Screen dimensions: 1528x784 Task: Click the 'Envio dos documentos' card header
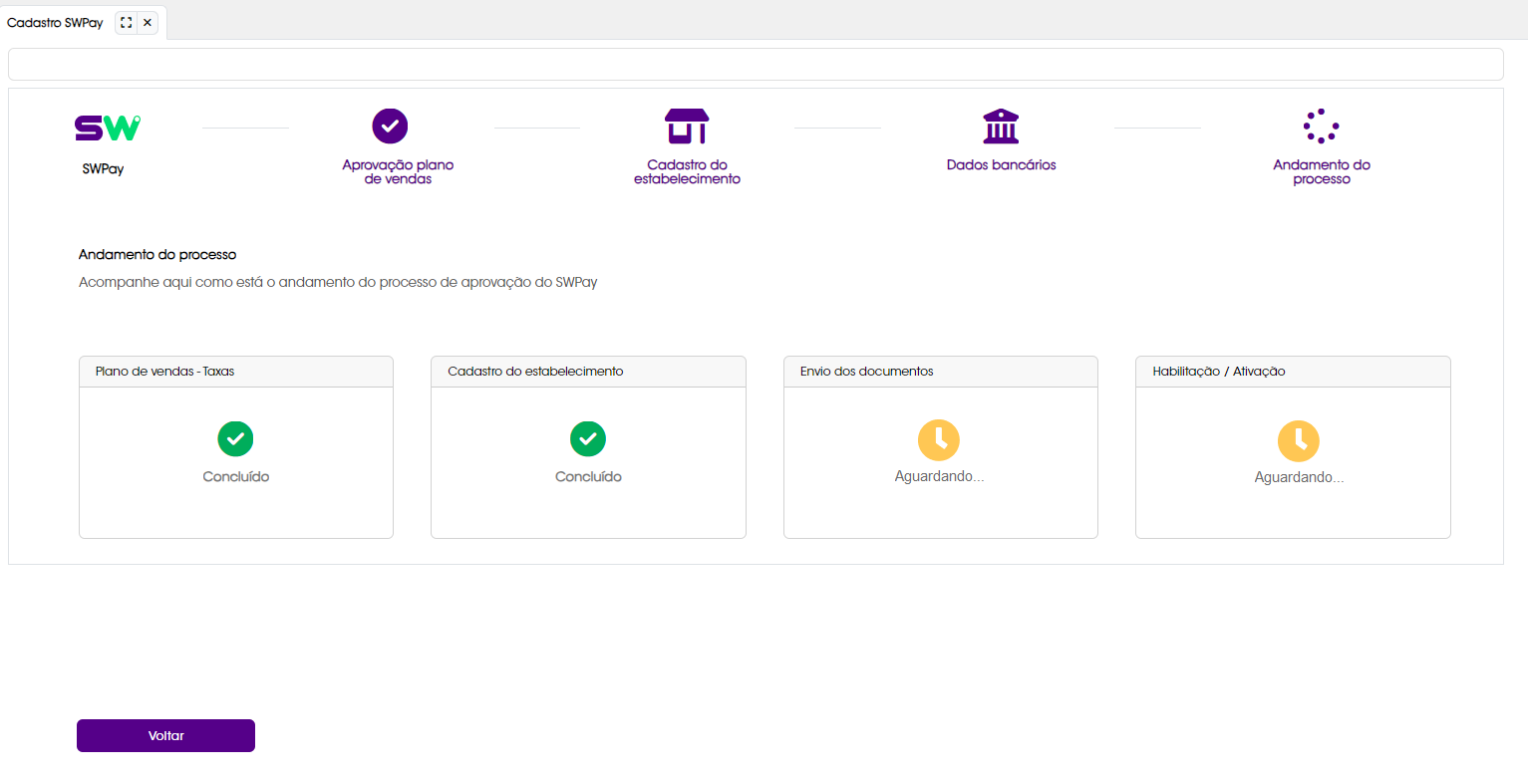click(941, 372)
